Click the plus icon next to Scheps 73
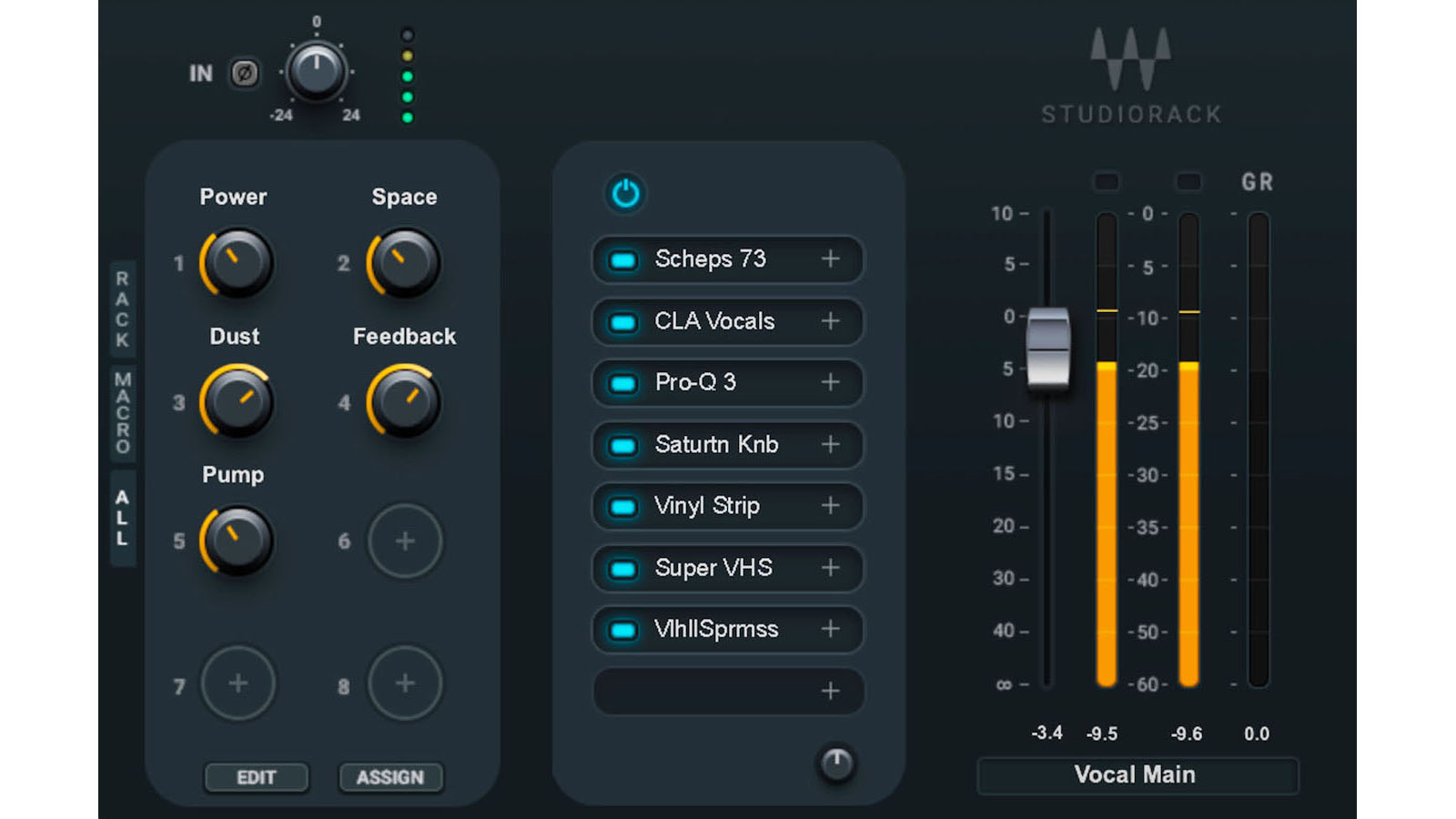 click(x=830, y=259)
